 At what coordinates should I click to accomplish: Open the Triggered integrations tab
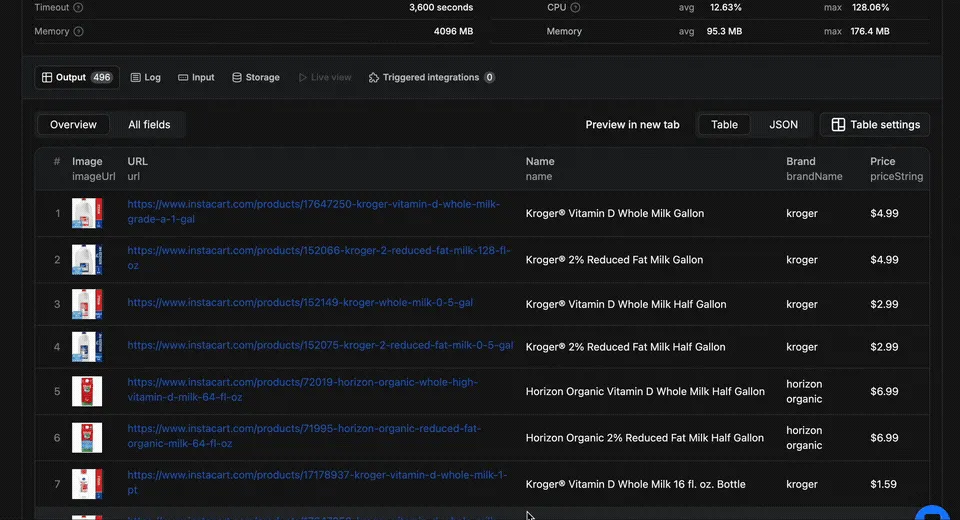(x=431, y=77)
